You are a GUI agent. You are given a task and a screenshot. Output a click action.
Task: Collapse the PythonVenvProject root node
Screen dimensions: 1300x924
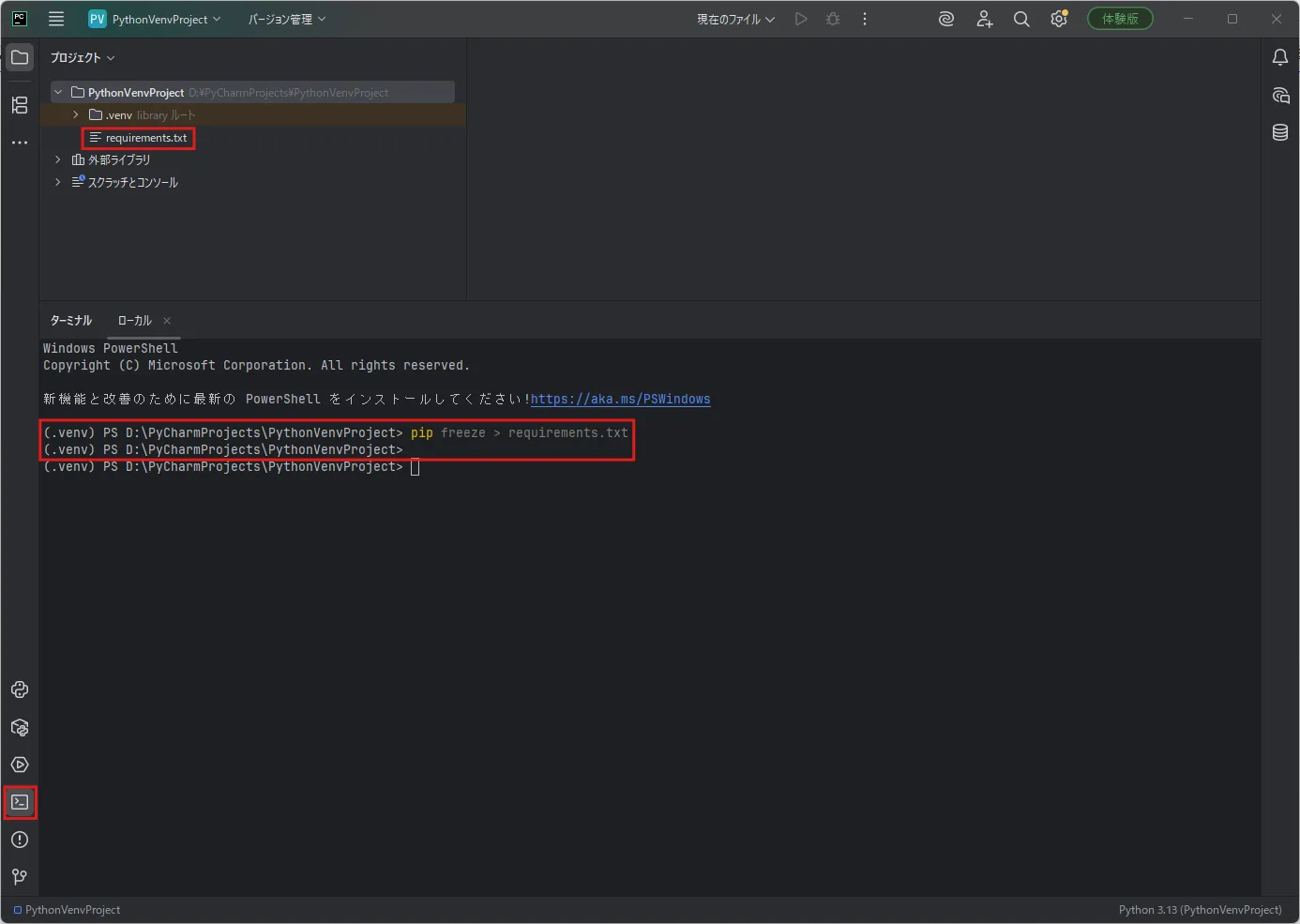(x=58, y=92)
